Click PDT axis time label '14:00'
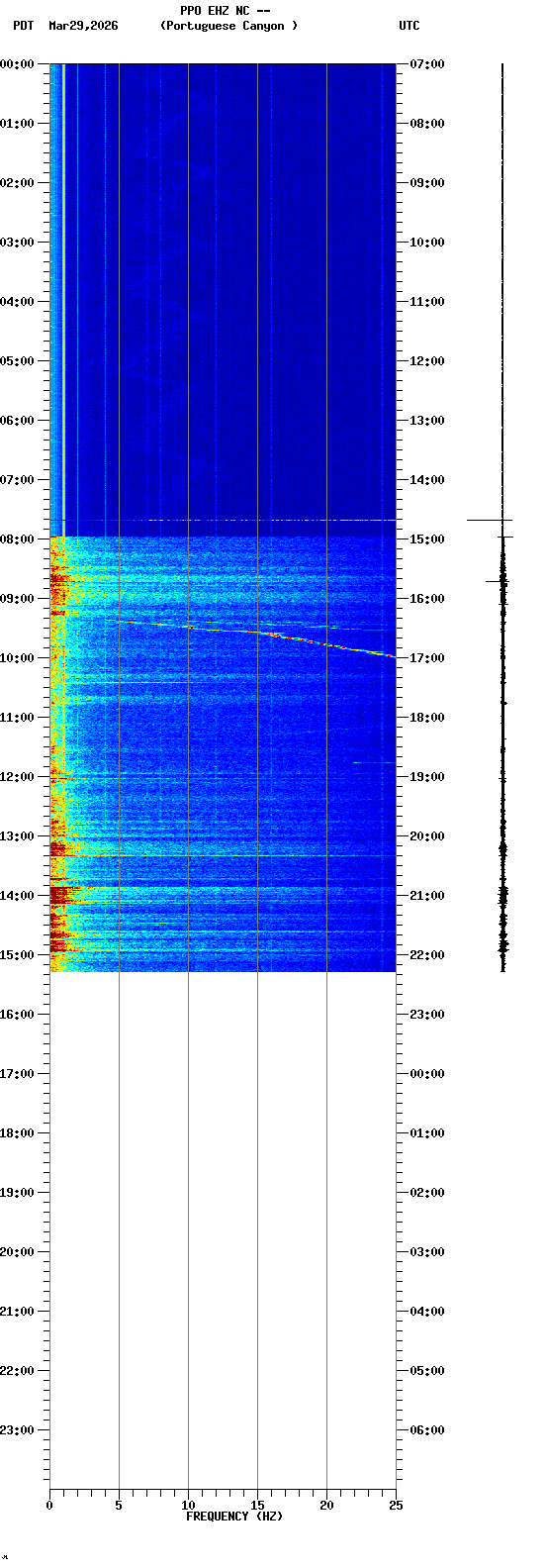 coord(17,896)
